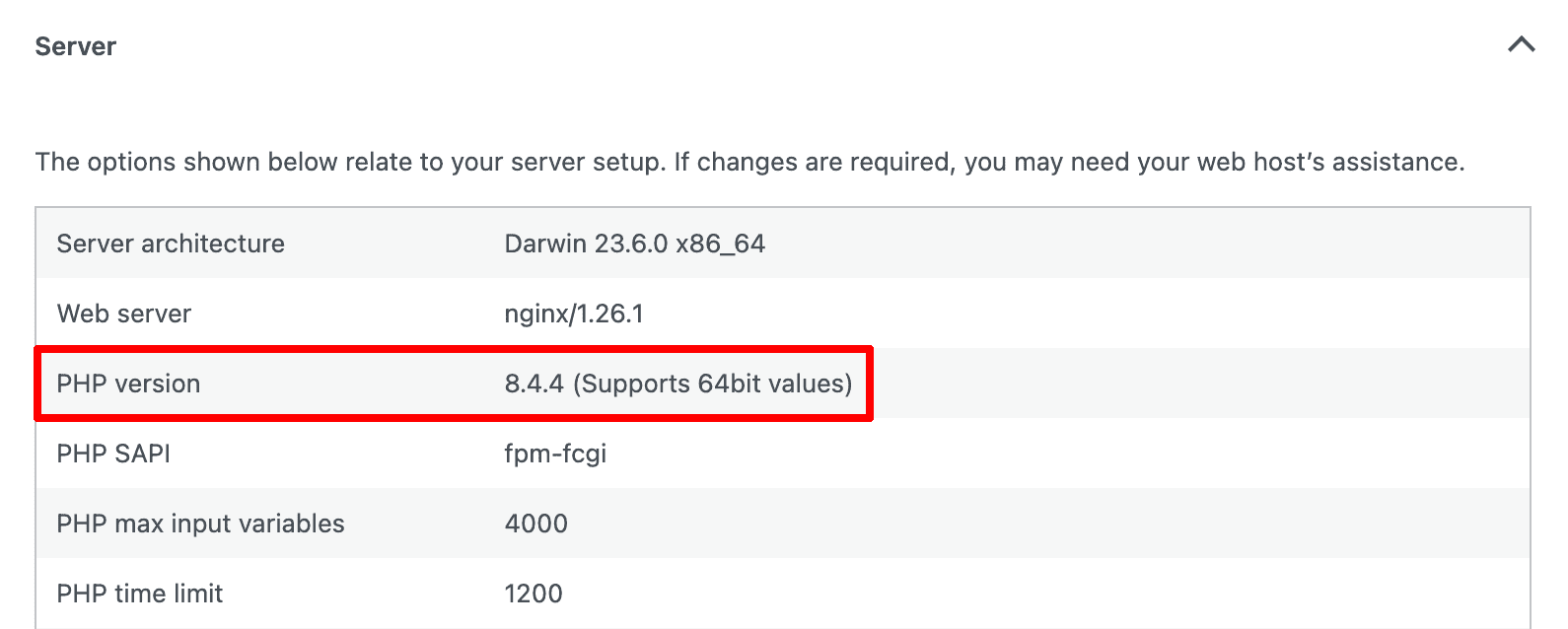Select the fpm-fcgi value
This screenshot has width=1568, height=629.
point(555,454)
